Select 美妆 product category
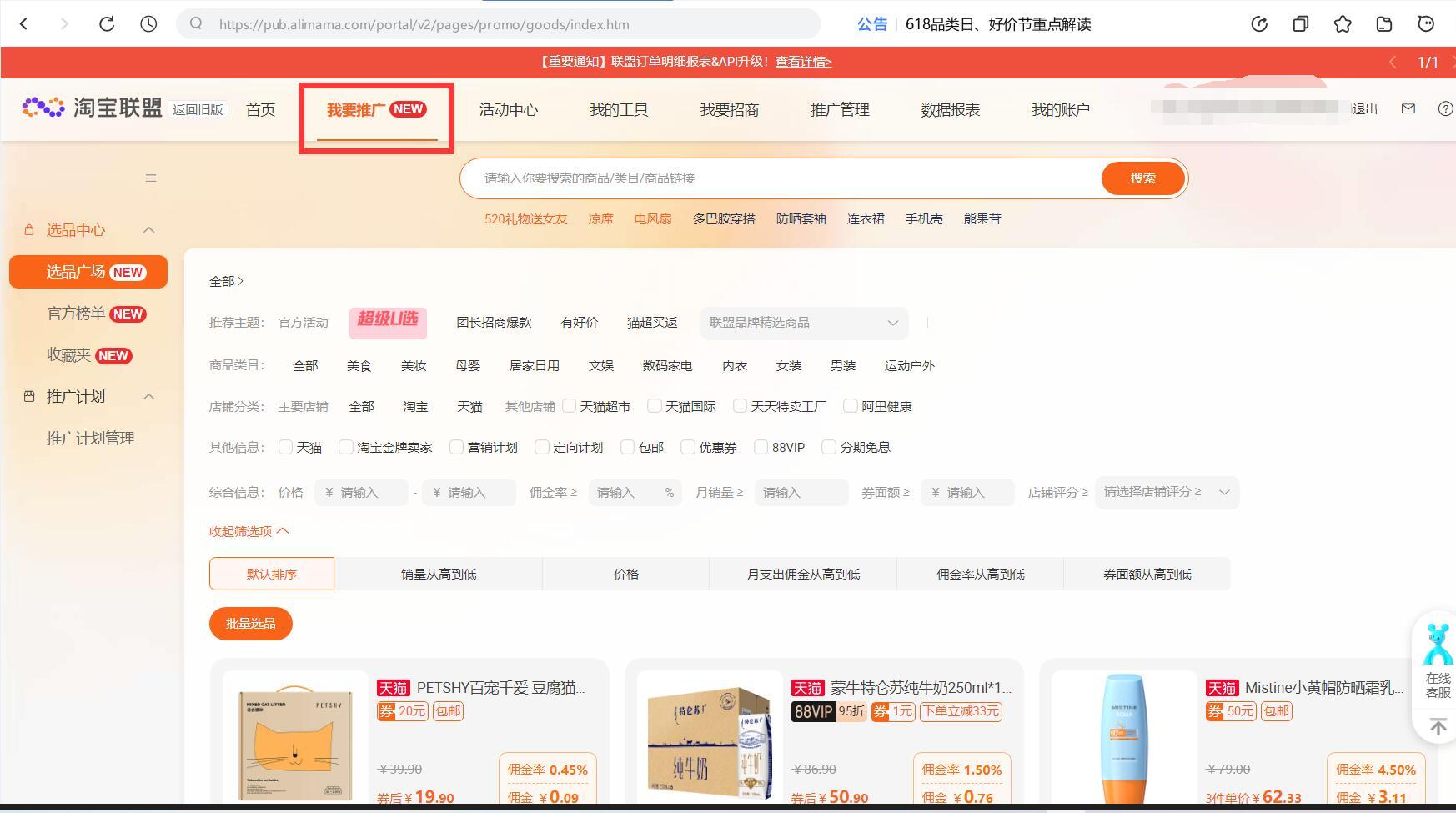 point(414,366)
